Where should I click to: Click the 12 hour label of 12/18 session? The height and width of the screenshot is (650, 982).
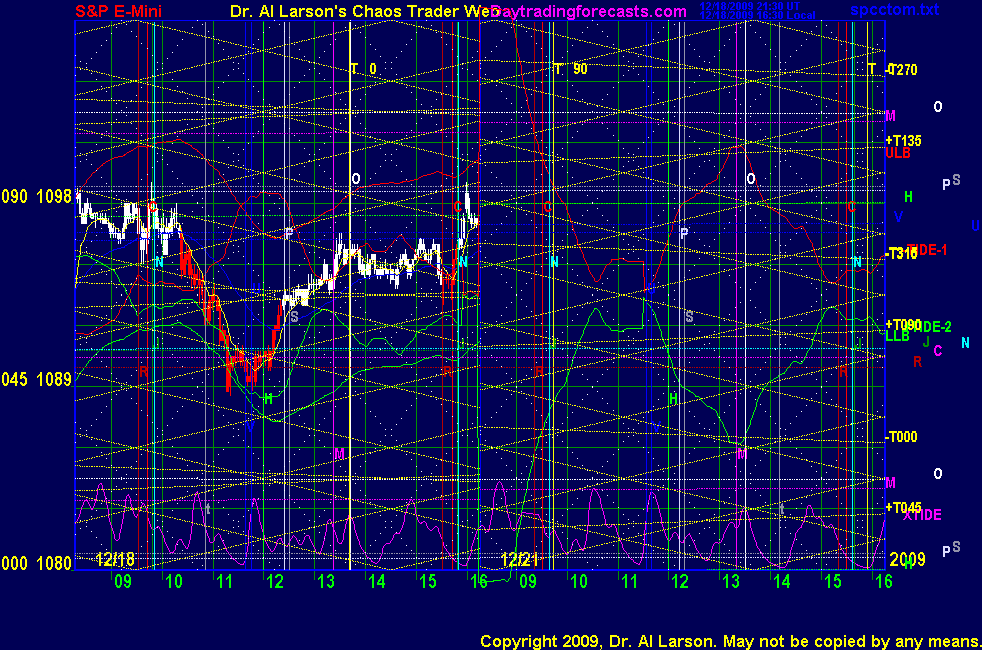[275, 581]
